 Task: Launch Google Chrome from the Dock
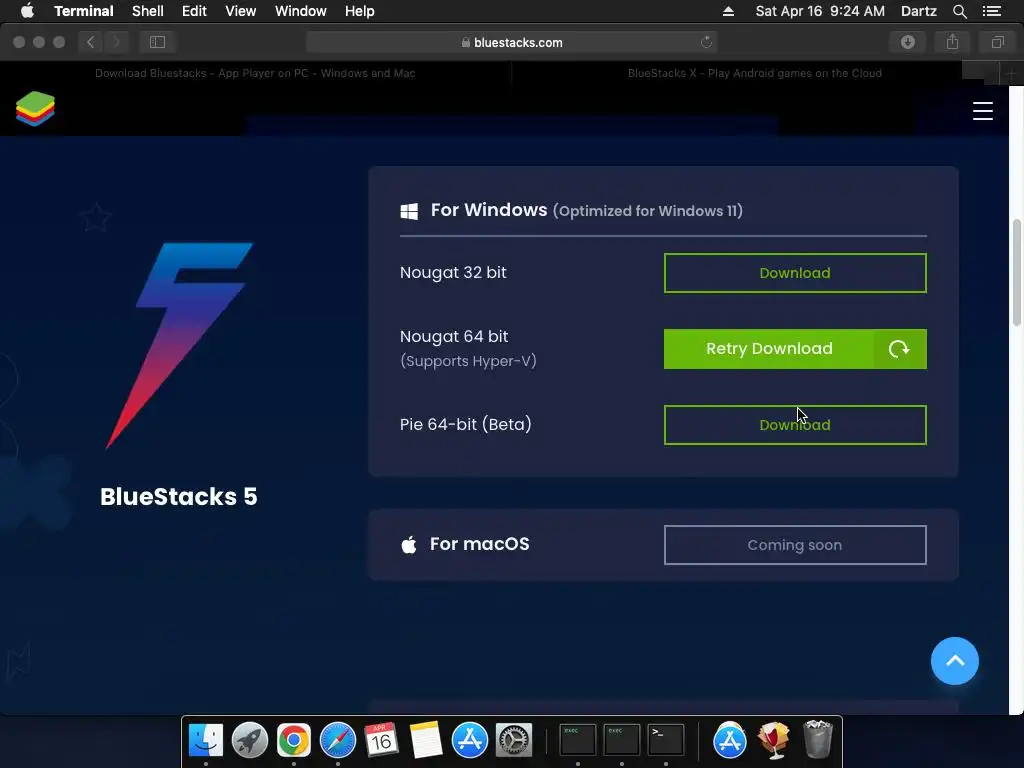point(294,740)
